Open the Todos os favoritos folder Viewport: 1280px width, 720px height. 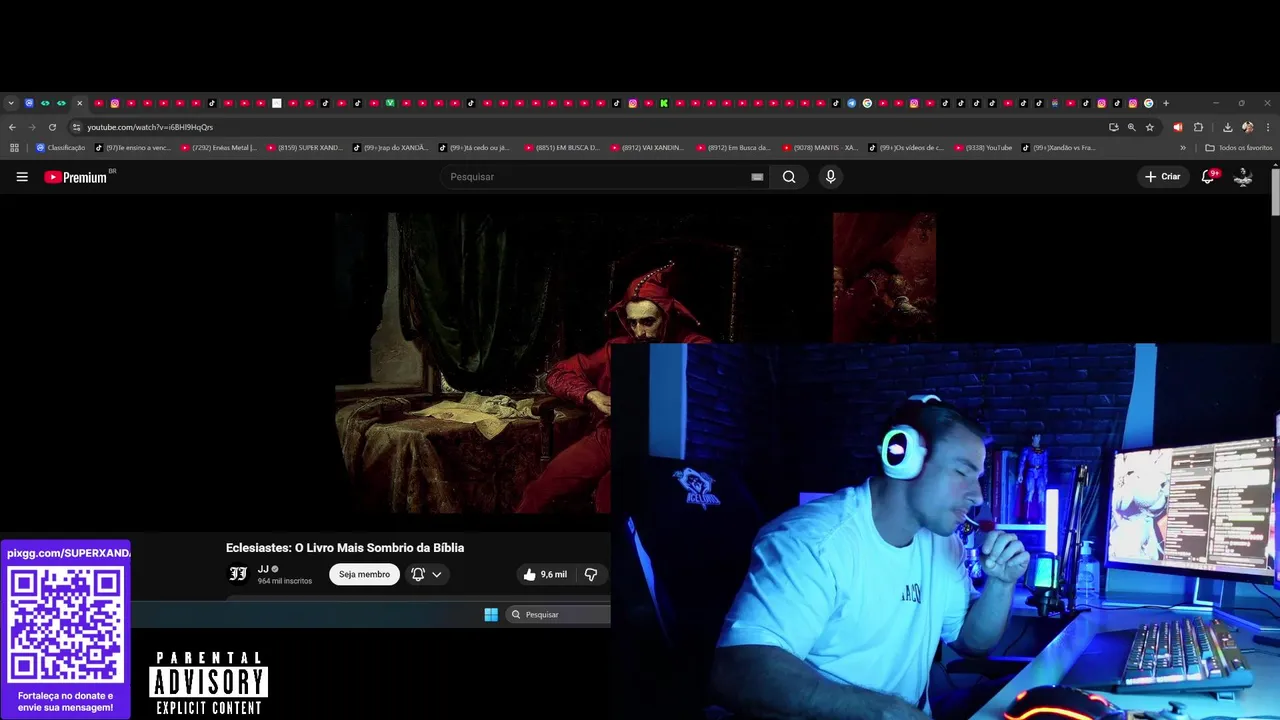click(1239, 148)
